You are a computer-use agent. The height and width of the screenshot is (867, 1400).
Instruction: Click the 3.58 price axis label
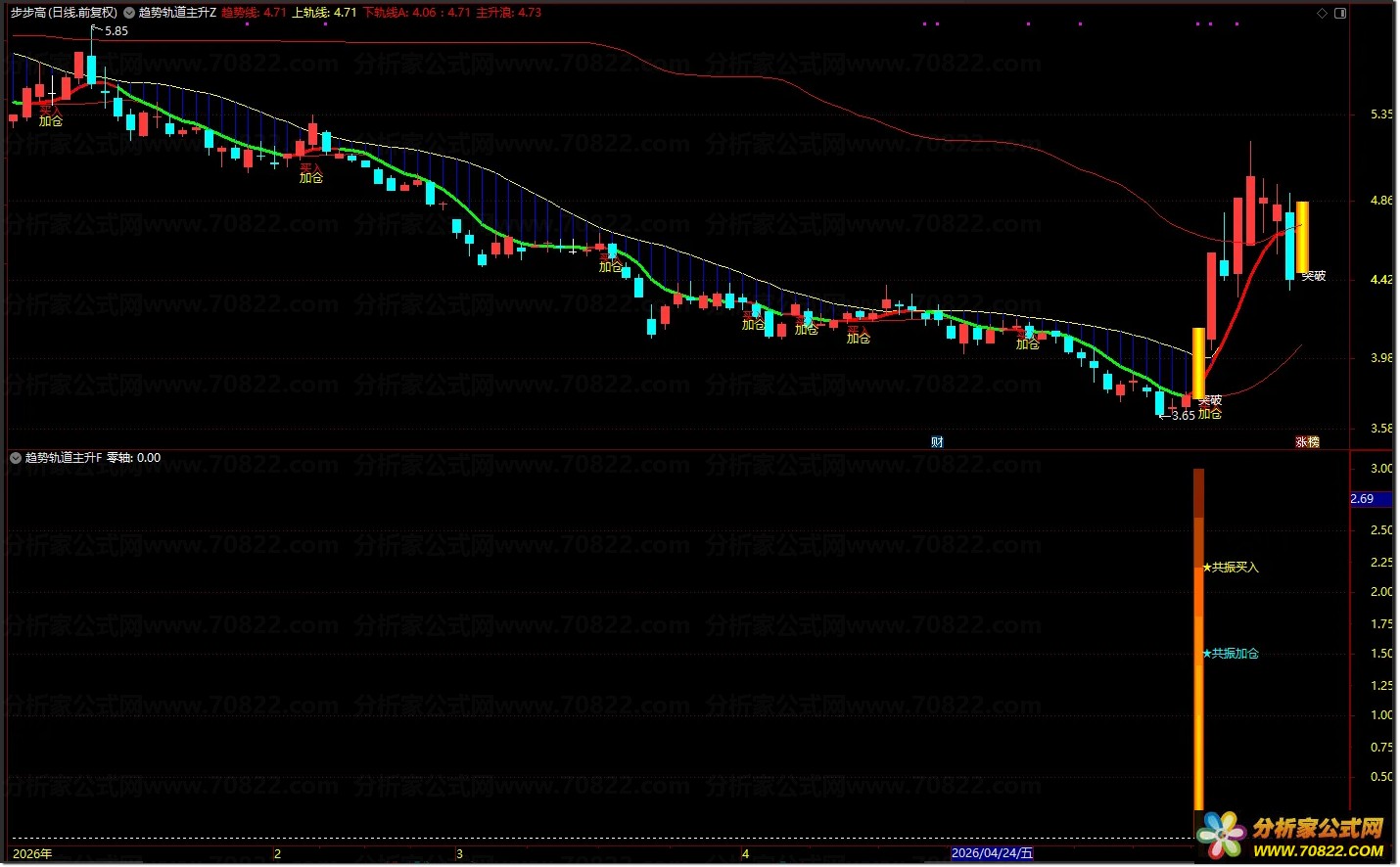tap(1381, 429)
